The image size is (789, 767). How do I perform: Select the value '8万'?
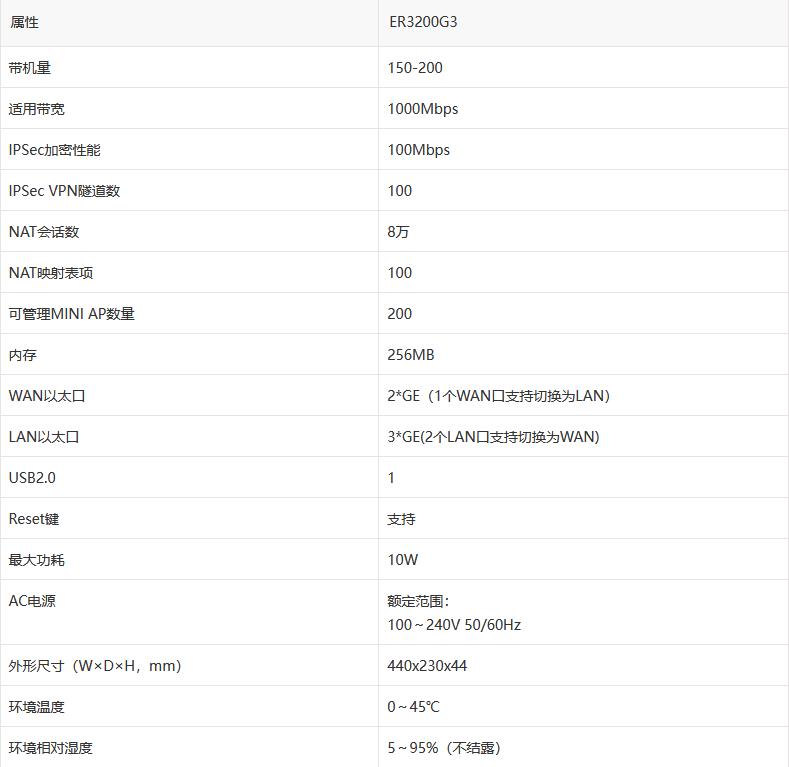point(398,232)
